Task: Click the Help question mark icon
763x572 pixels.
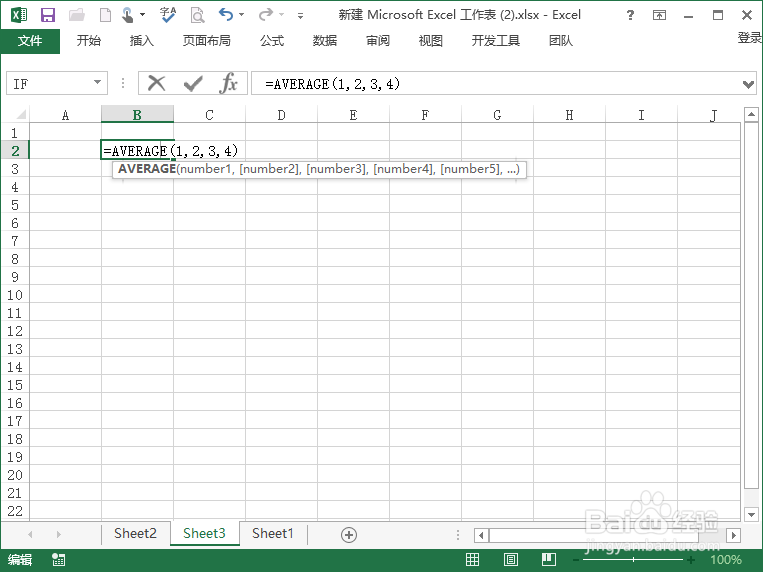Action: coord(630,15)
